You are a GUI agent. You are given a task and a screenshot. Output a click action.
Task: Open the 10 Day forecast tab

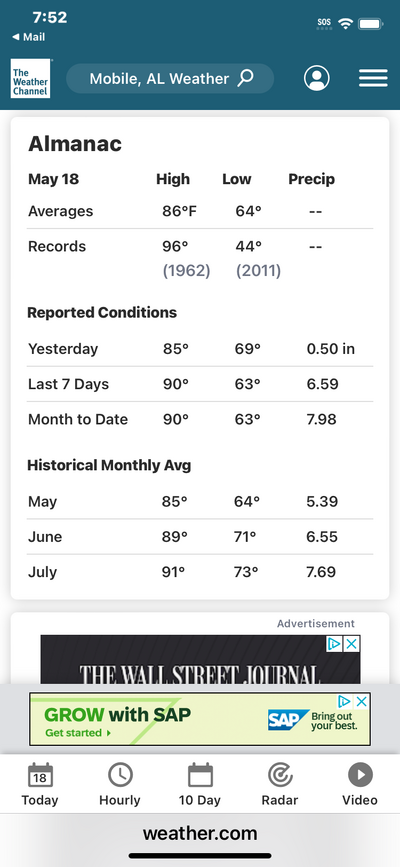pos(200,784)
